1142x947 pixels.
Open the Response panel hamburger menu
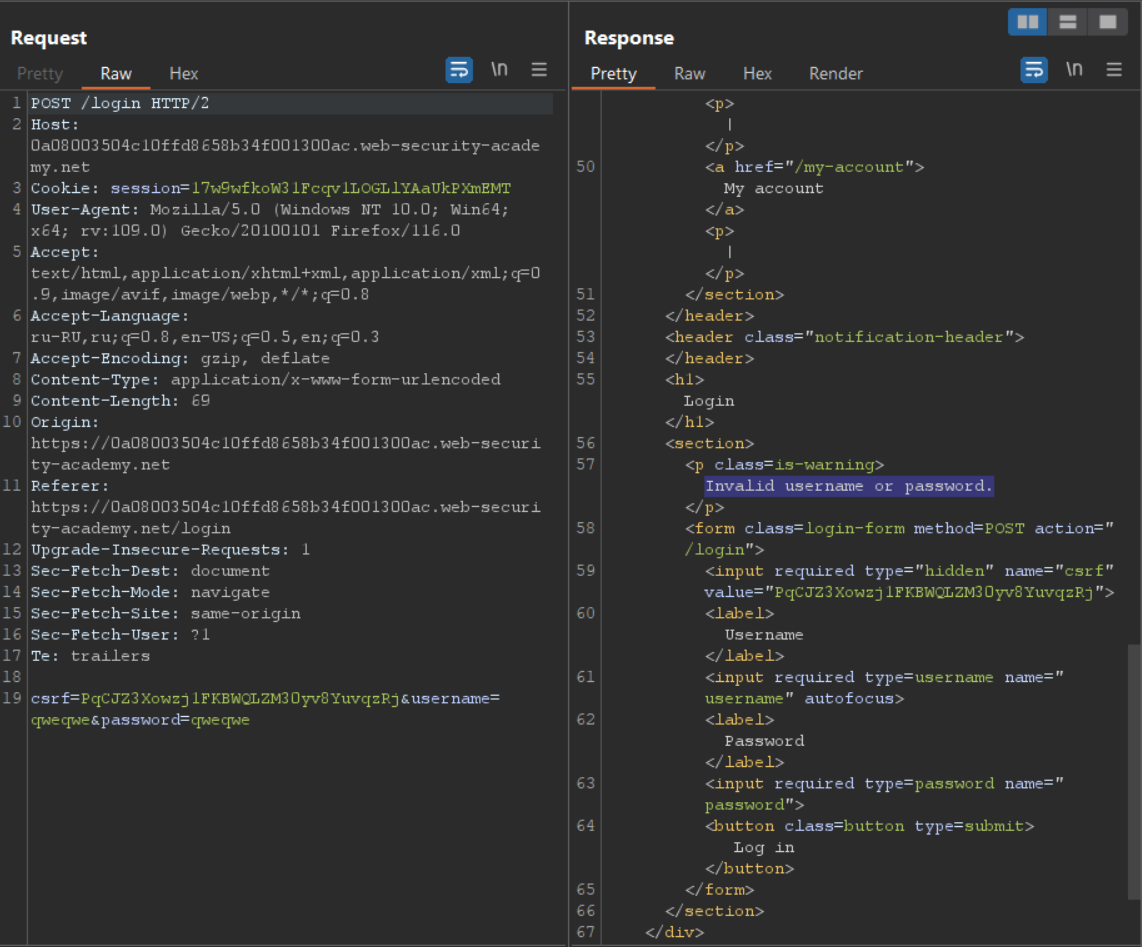pos(1114,70)
